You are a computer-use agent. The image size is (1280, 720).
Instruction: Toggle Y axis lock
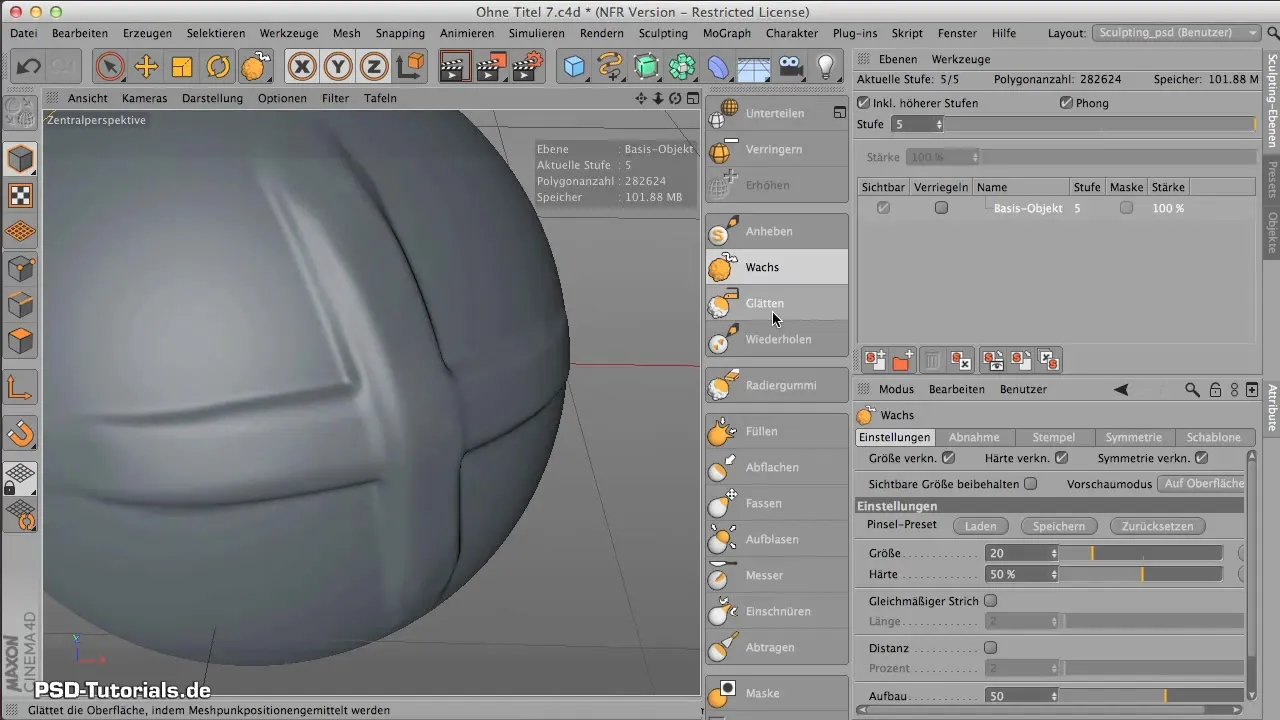tap(339, 67)
